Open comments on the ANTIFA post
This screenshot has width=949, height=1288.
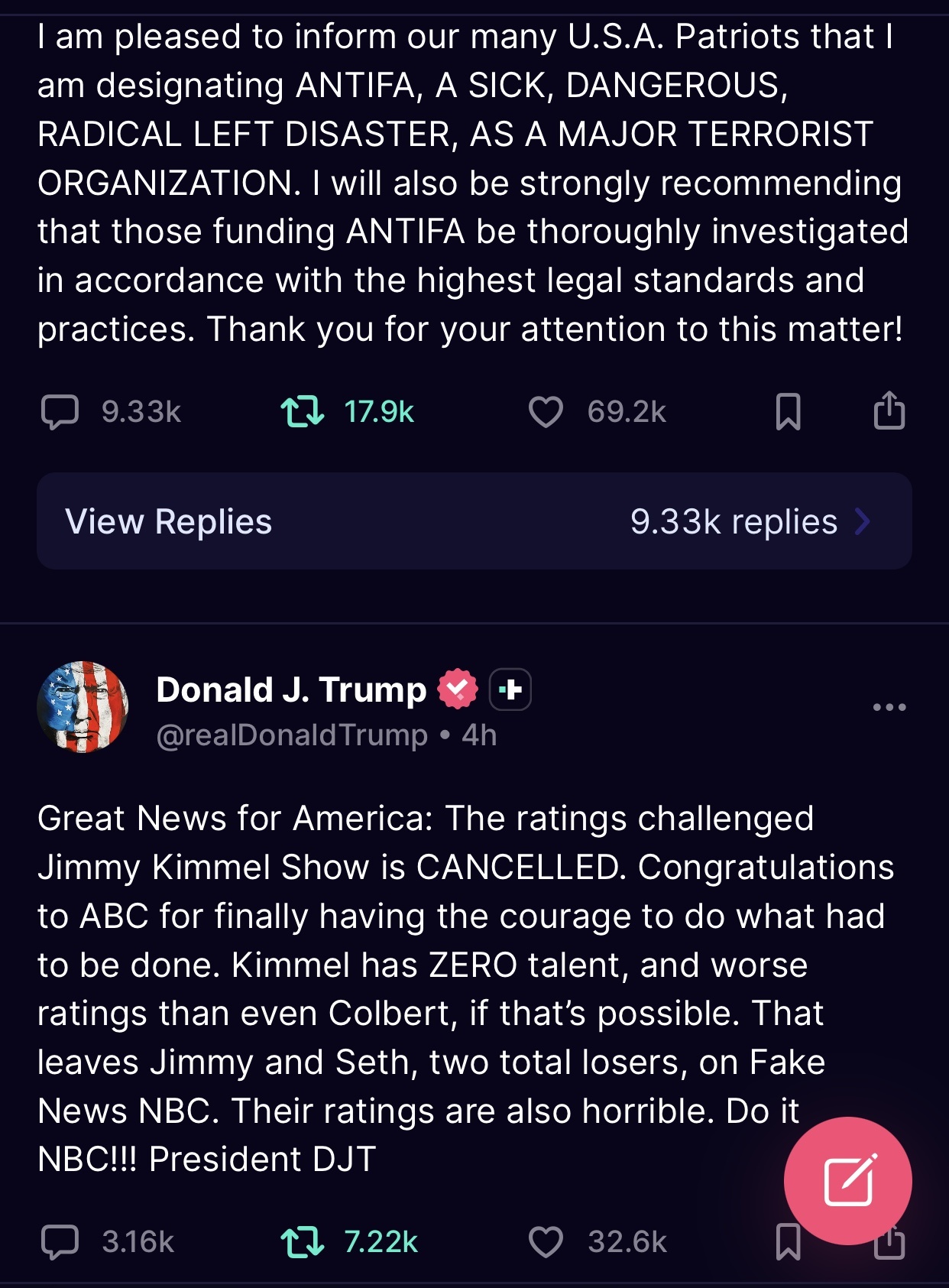60,412
